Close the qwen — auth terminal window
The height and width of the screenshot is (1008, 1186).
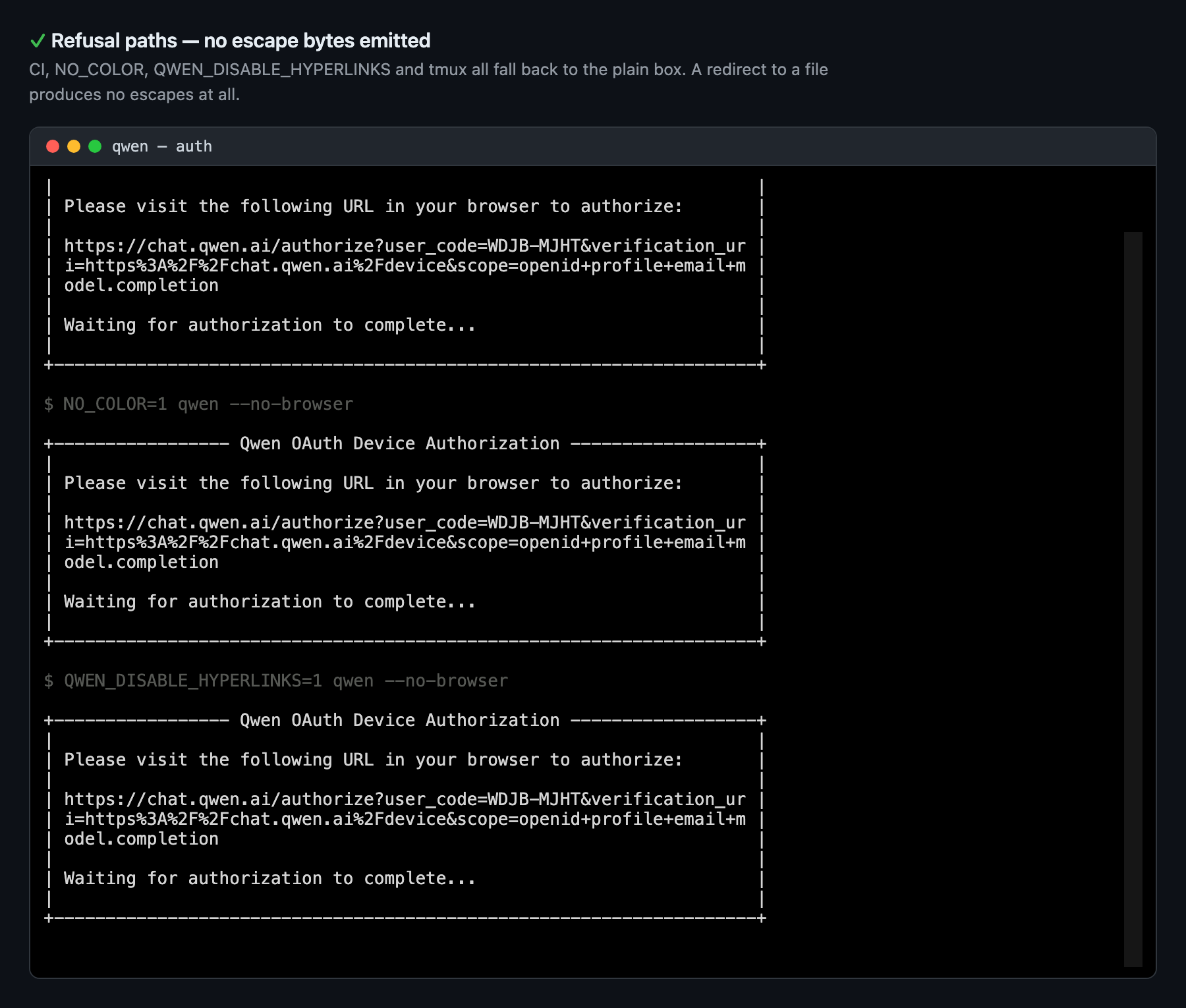[x=53, y=146]
